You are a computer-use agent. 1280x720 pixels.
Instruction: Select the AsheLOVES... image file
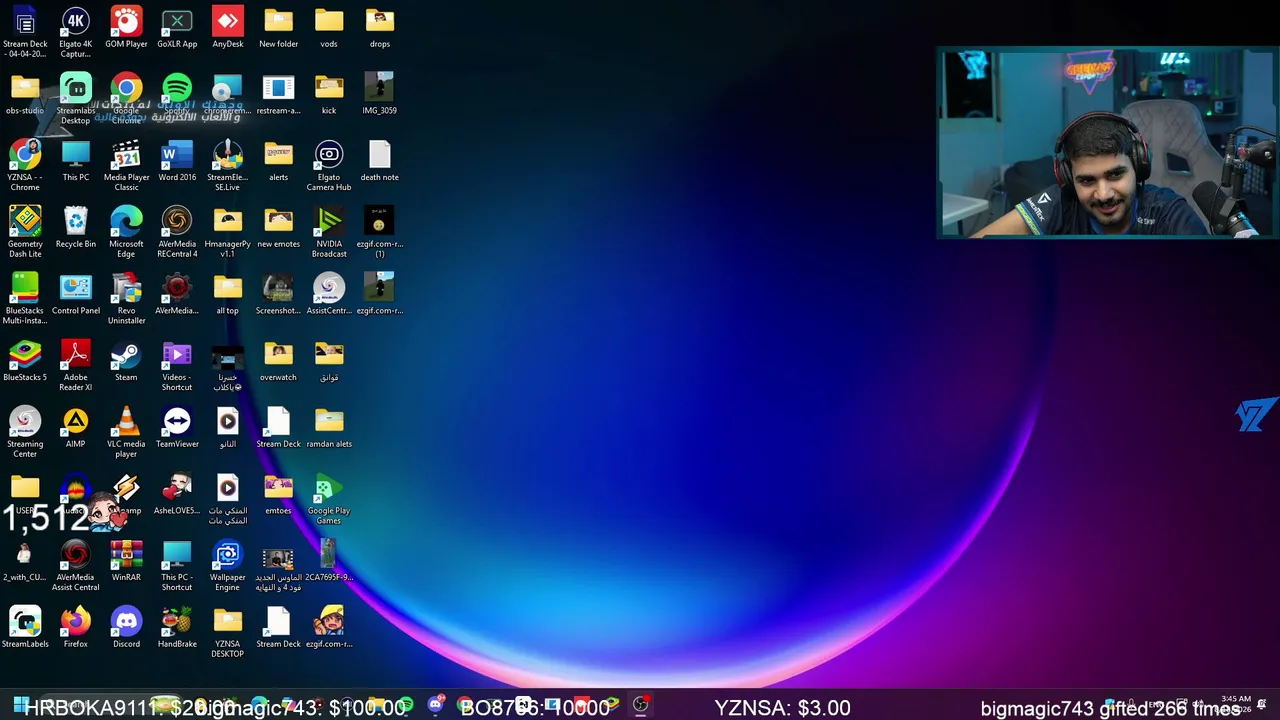pos(177,495)
